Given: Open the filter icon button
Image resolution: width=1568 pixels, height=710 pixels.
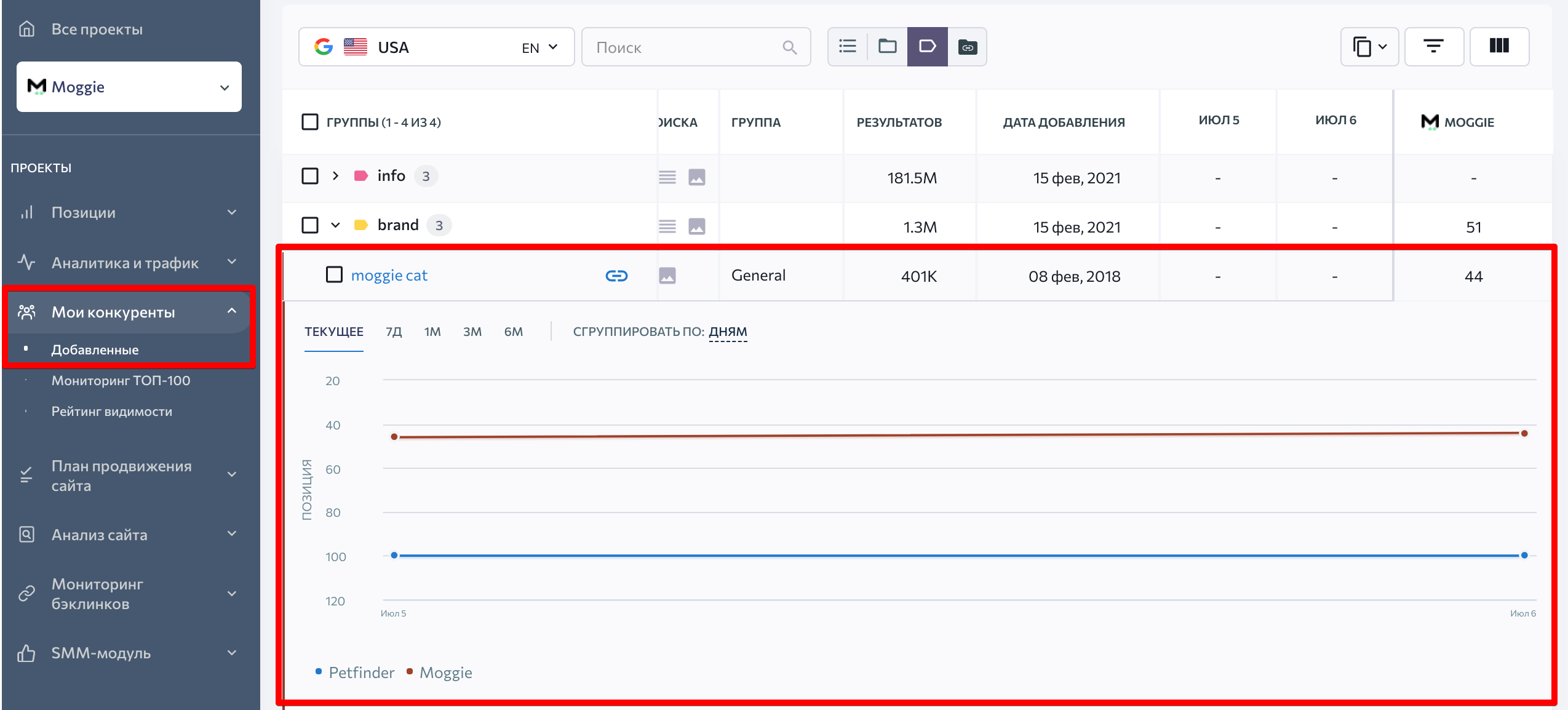Looking at the screenshot, I should [1434, 46].
